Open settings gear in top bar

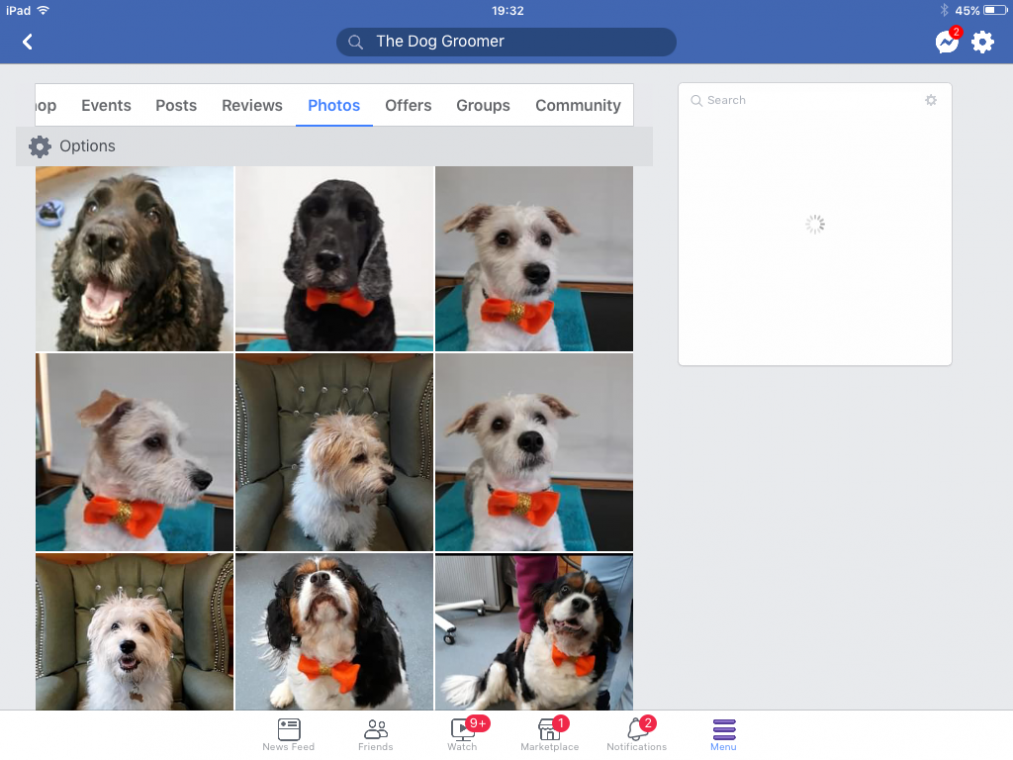pos(983,42)
